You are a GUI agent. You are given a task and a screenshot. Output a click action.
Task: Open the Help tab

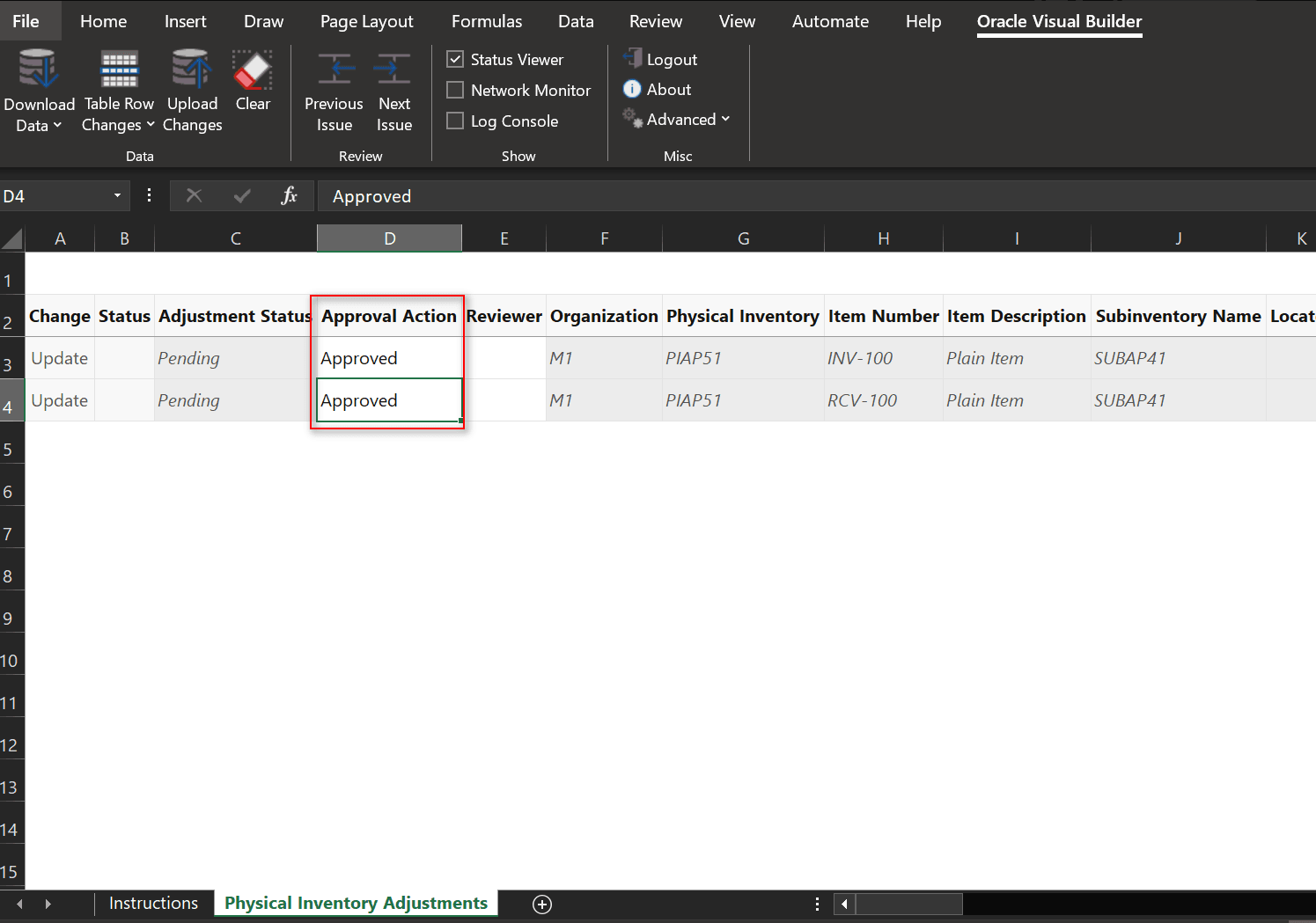click(x=923, y=21)
